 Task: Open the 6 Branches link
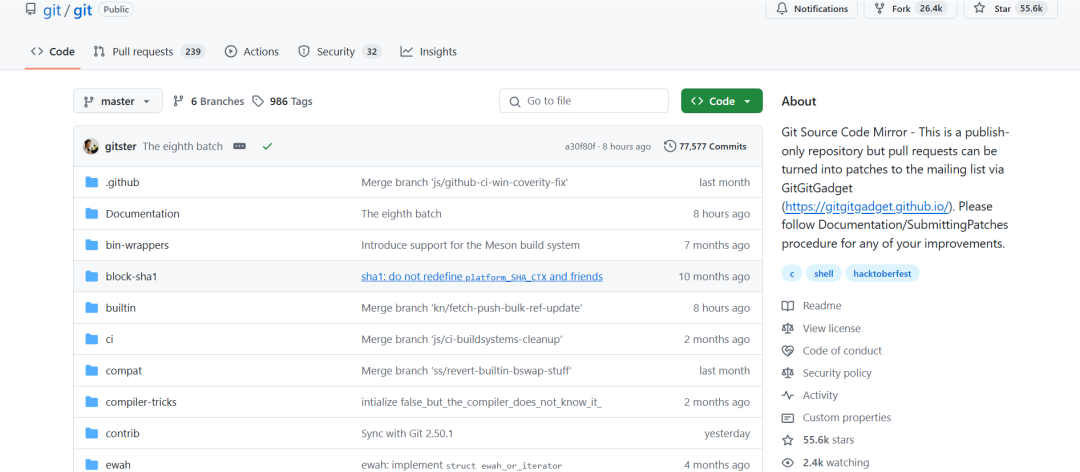coord(209,101)
